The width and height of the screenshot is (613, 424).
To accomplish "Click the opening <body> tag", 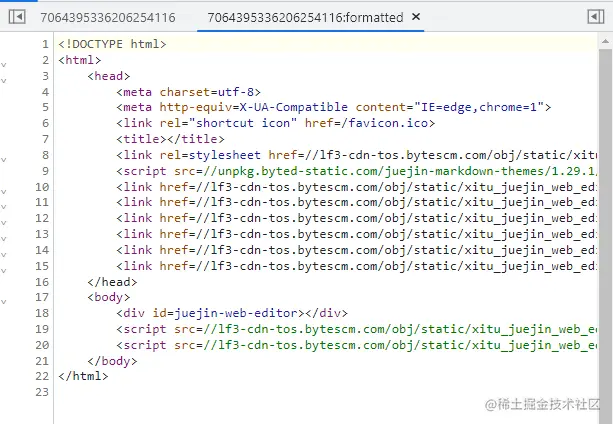I will pyautogui.click(x=109, y=297).
